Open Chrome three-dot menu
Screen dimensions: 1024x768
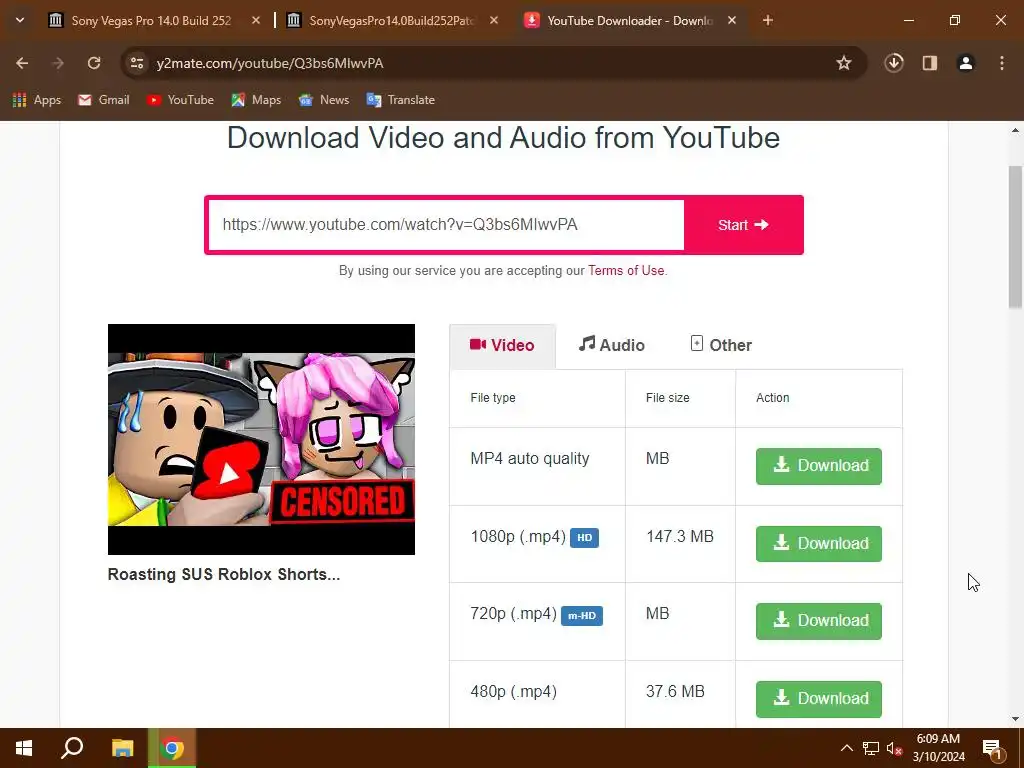pos(1002,63)
